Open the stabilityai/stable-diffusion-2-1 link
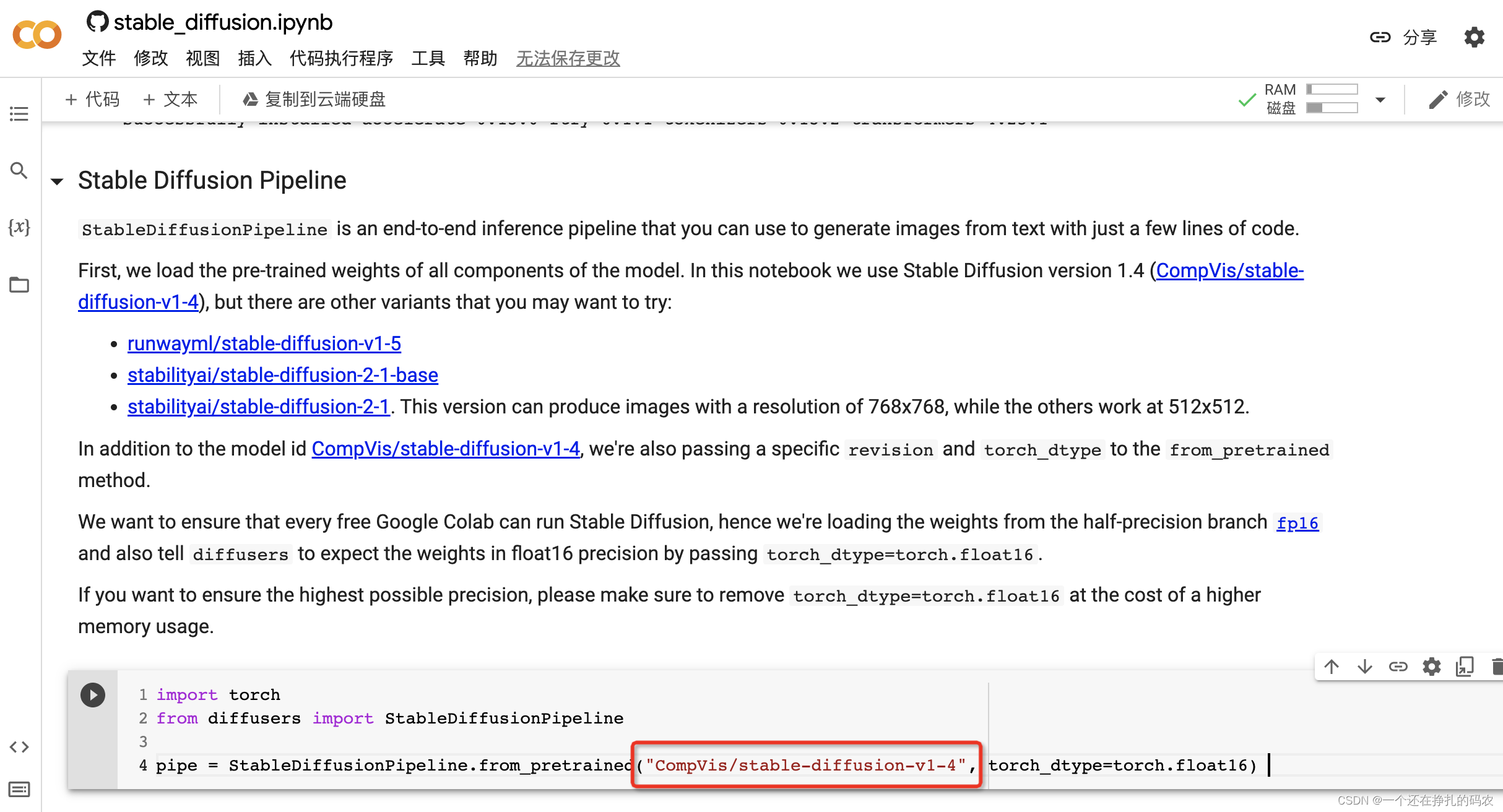 click(258, 407)
